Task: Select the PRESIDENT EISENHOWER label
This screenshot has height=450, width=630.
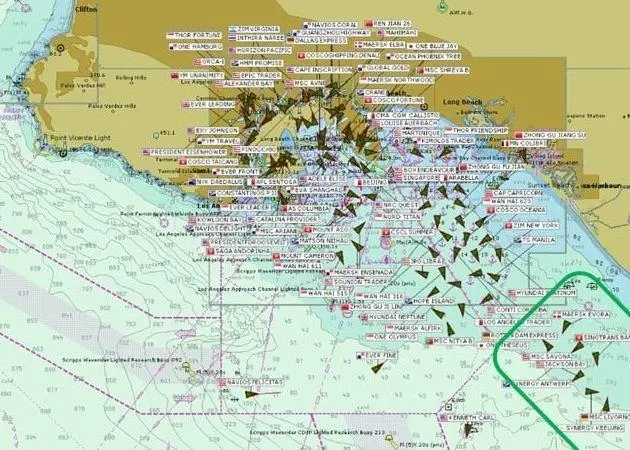Action: coord(184,152)
